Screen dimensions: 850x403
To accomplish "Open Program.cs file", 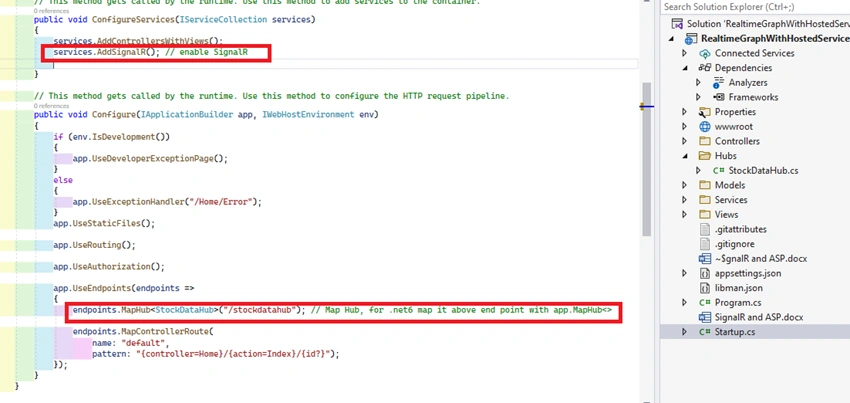I will coord(738,302).
